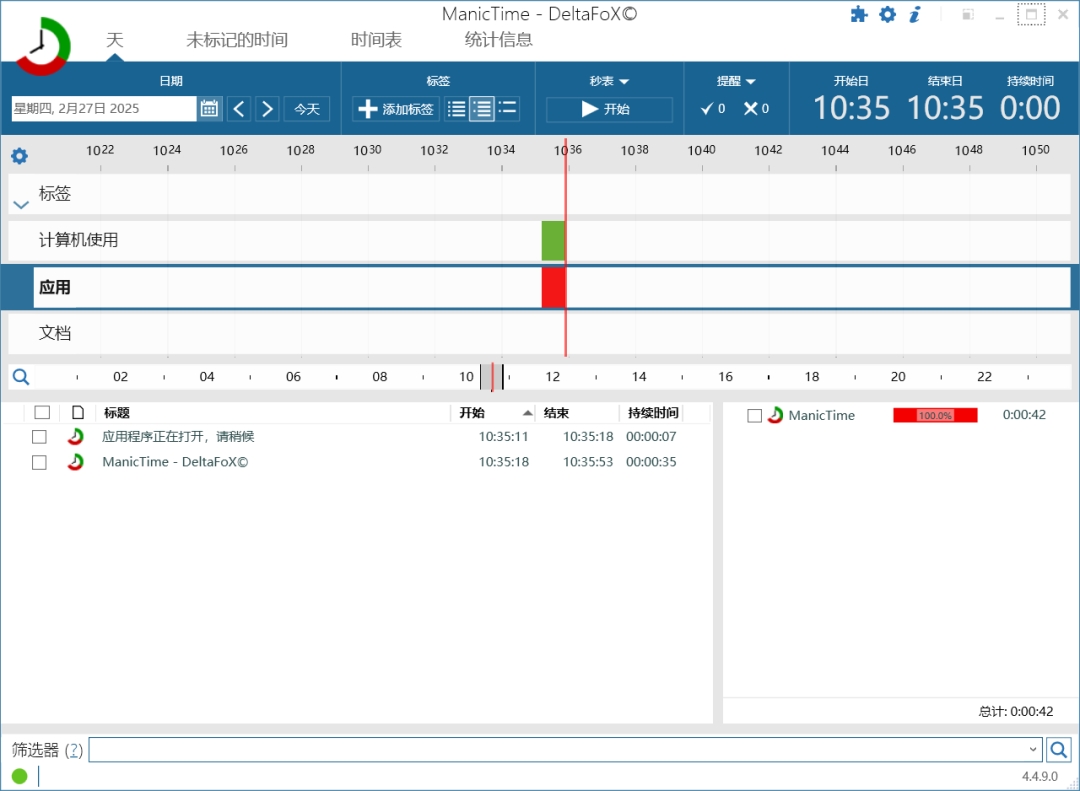Screen dimensions: 1080x791
Task: Click the '总计: 0:00:42' total text
Action: coord(1016,712)
